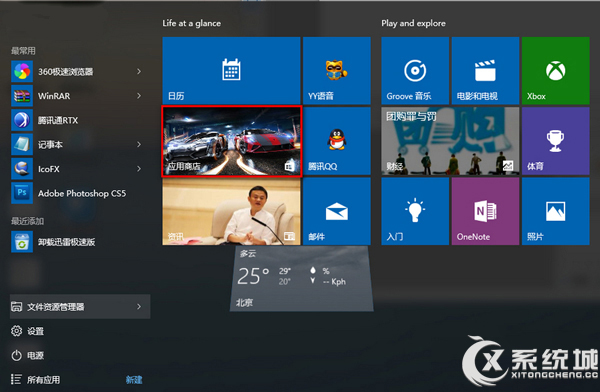Click the Adobe Photoshop CS5 icon

22,193
